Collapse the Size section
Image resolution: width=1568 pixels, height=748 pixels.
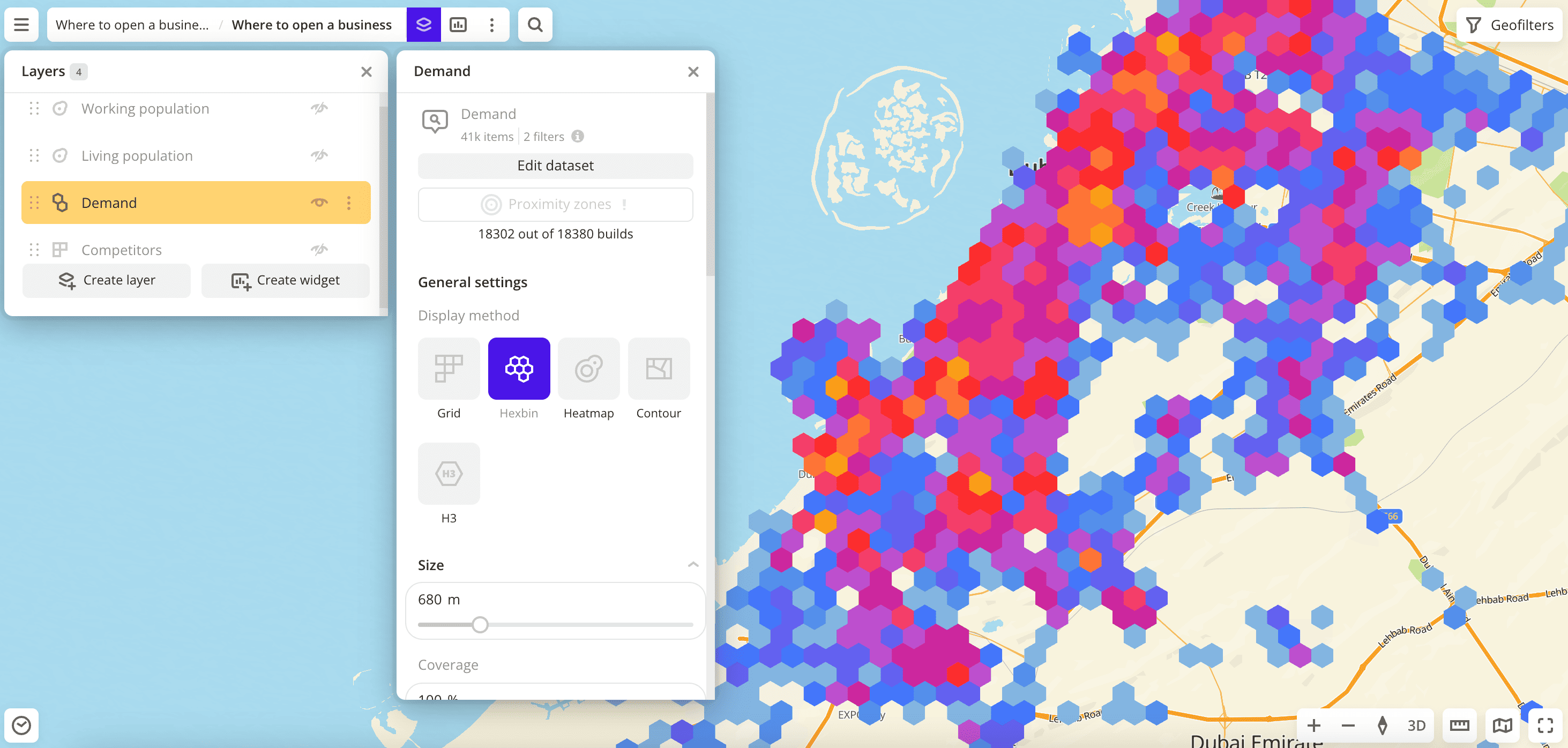[693, 565]
